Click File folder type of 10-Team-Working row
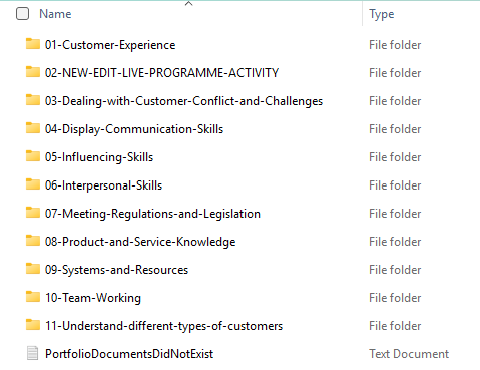Viewport: 480px width, 370px height. tap(395, 298)
